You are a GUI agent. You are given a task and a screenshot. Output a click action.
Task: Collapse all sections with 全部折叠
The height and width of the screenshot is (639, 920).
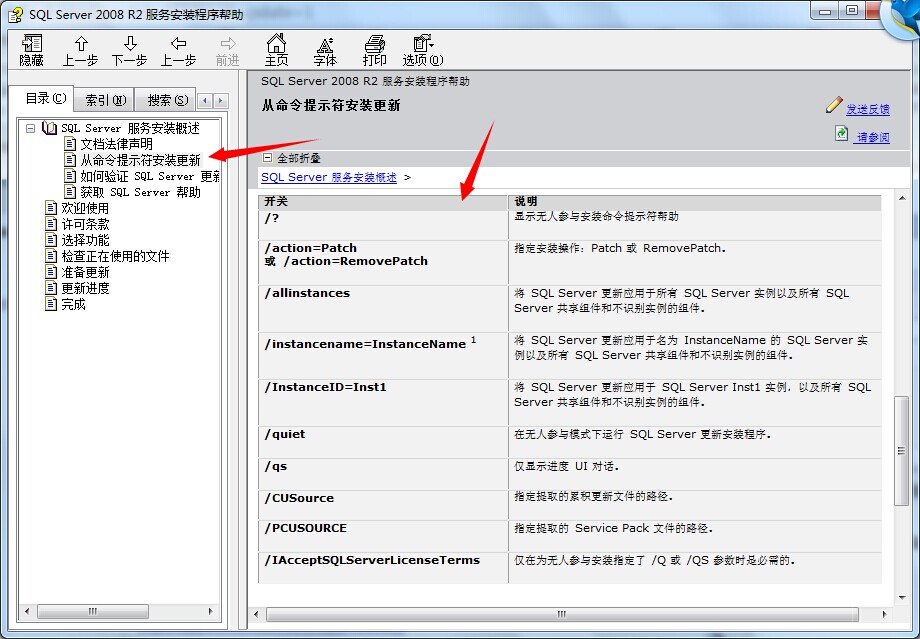tap(299, 158)
